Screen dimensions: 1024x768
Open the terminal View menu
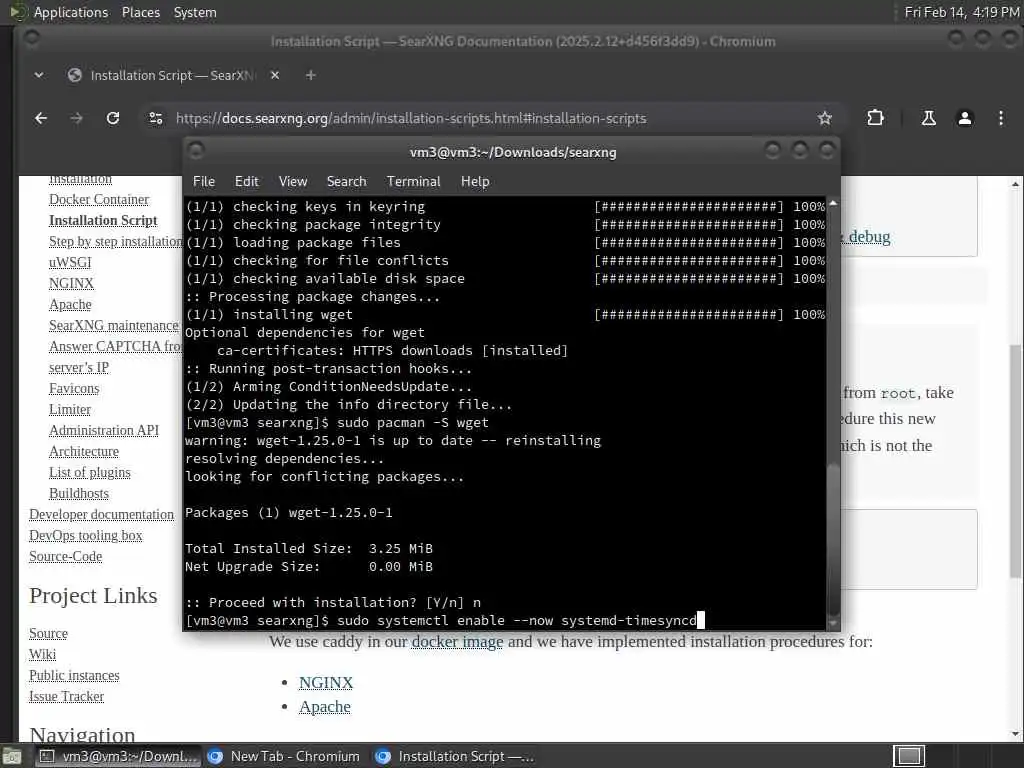click(x=293, y=182)
